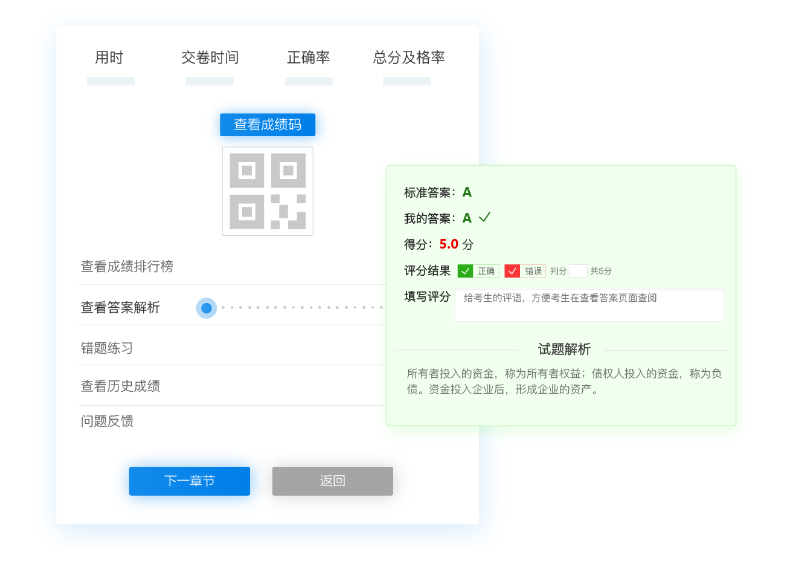795x565 pixels.
Task: Select the 正确率 tab header
Action: 308,58
